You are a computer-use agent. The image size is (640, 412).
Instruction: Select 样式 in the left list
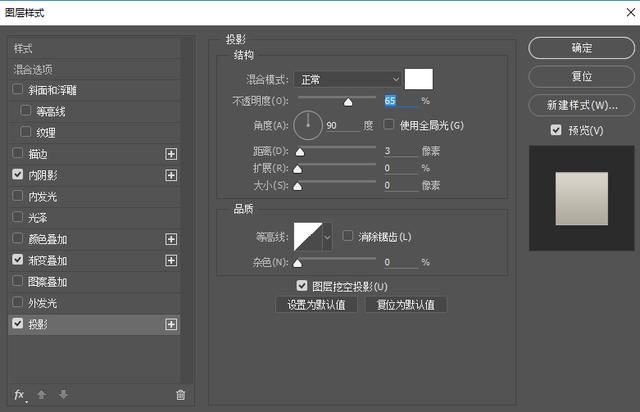[94, 49]
